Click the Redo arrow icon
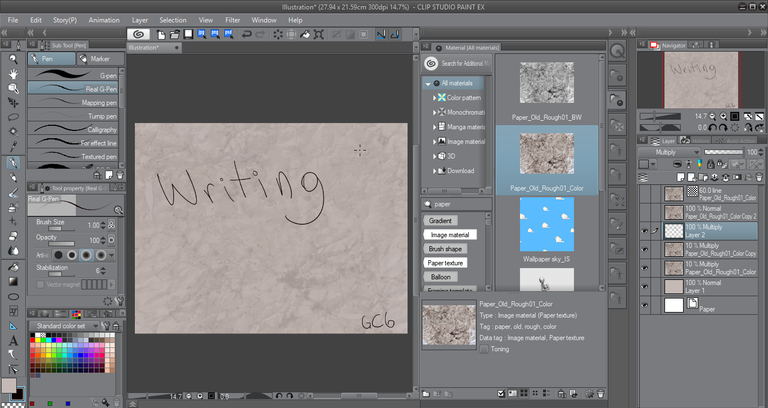768x408 pixels. (x=261, y=34)
